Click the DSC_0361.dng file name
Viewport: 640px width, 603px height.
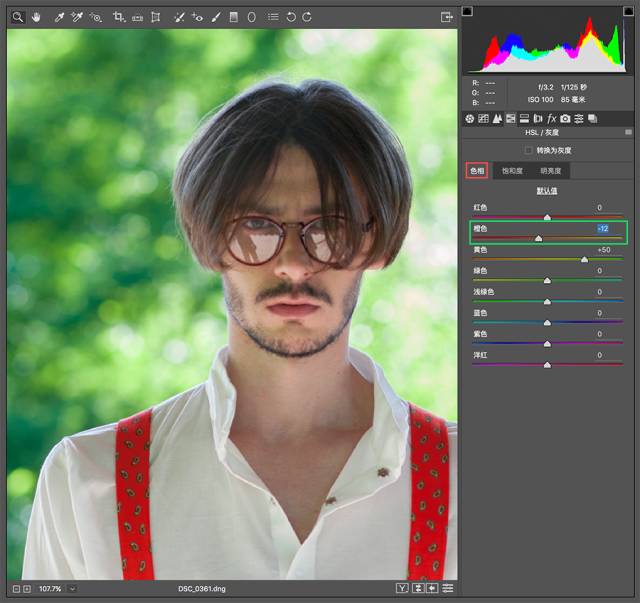coord(202,589)
